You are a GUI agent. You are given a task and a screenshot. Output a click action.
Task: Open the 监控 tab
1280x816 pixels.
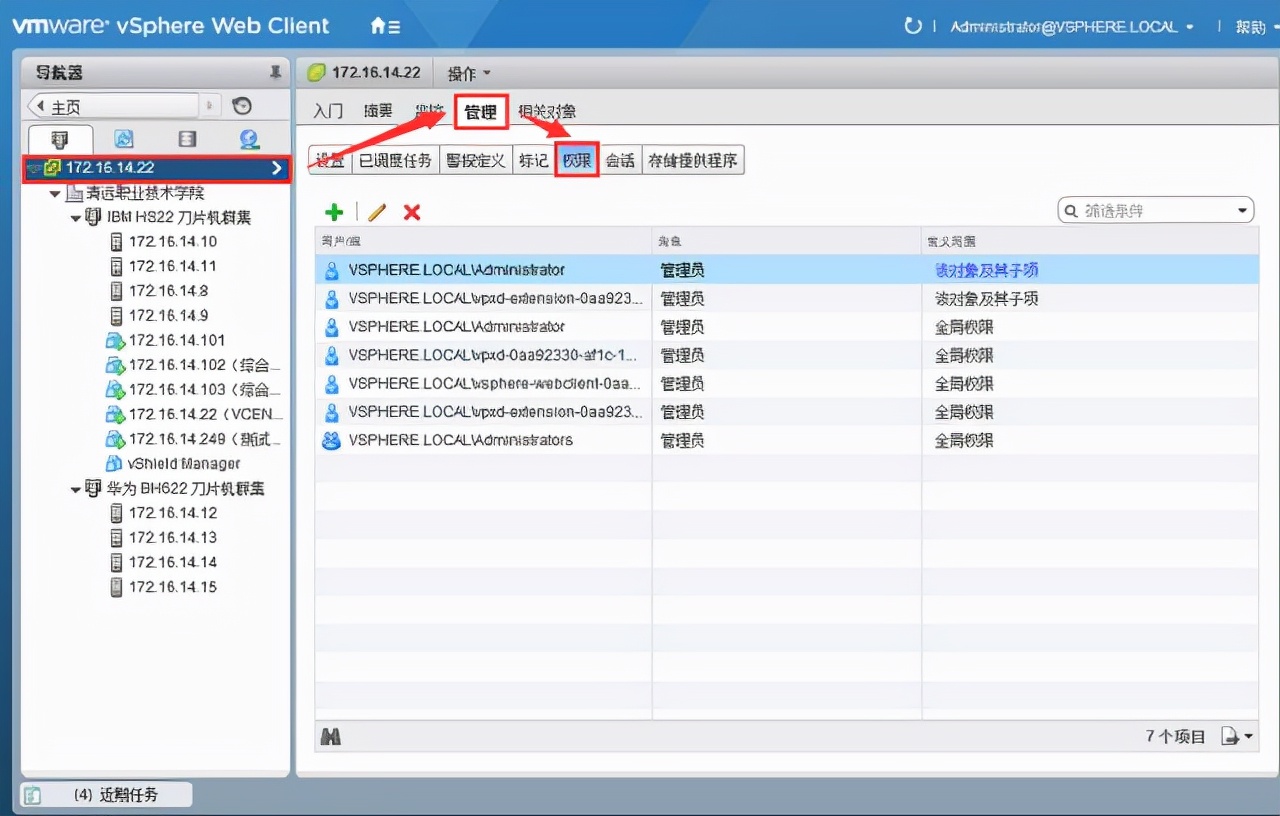pyautogui.click(x=428, y=112)
